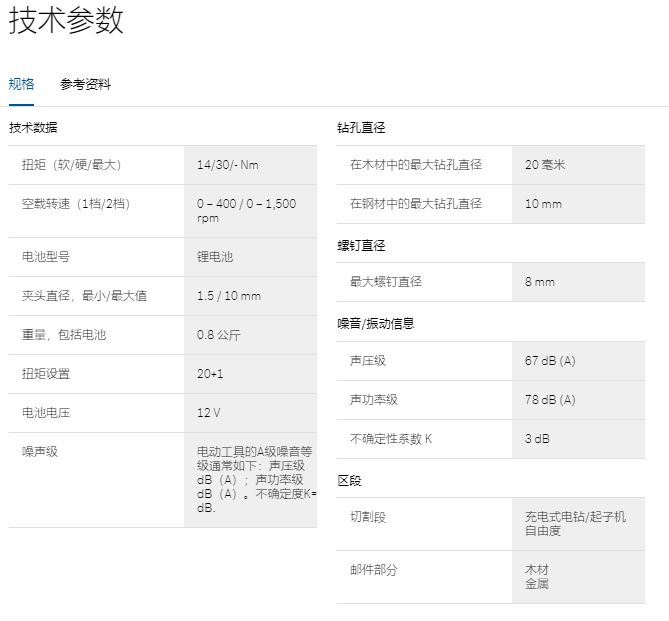Image resolution: width=669 pixels, height=621 pixels.
Task: Click the 78 dB (A) sound power value
Action: click(x=550, y=400)
